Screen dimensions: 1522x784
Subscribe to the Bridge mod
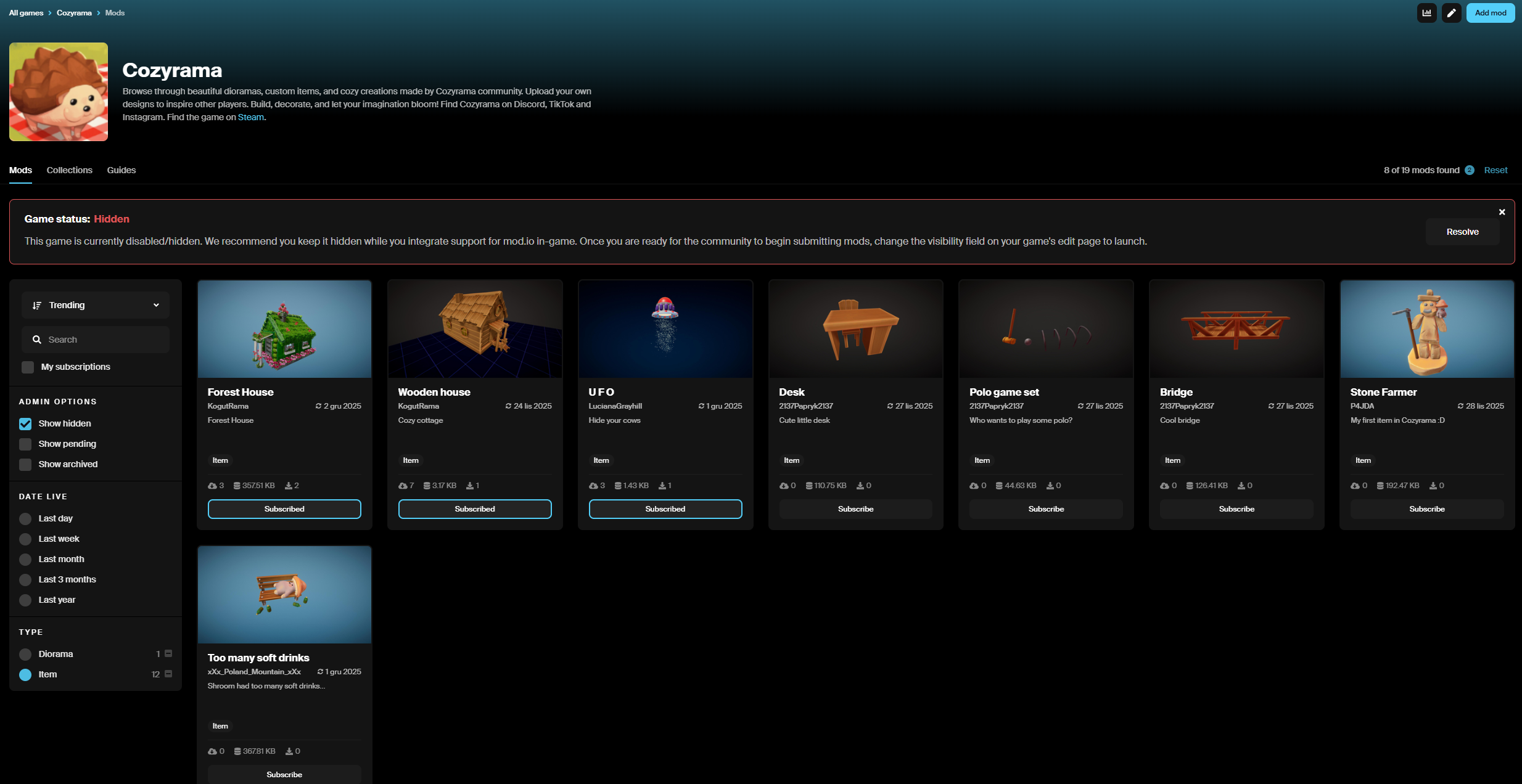[x=1236, y=509]
